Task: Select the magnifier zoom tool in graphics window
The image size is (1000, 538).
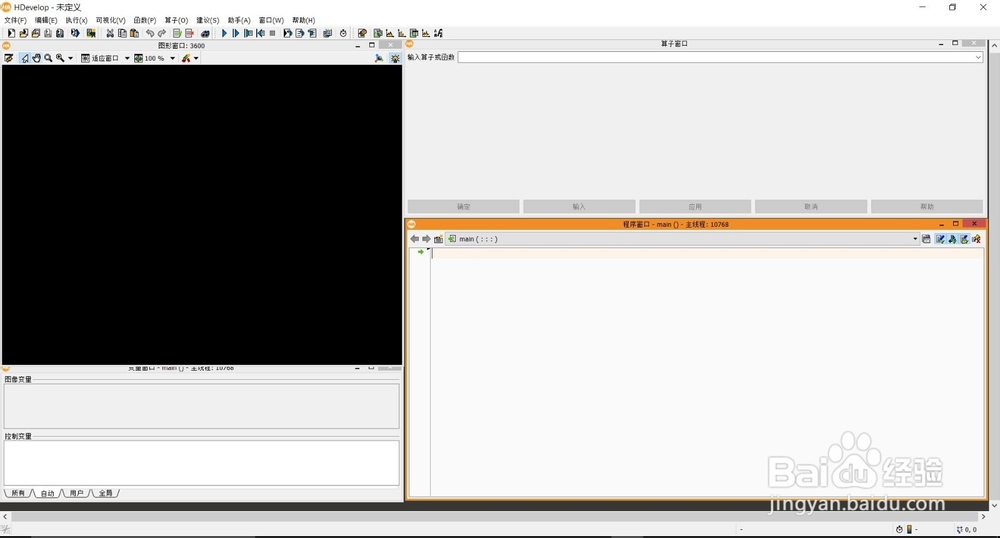Action: (48, 58)
